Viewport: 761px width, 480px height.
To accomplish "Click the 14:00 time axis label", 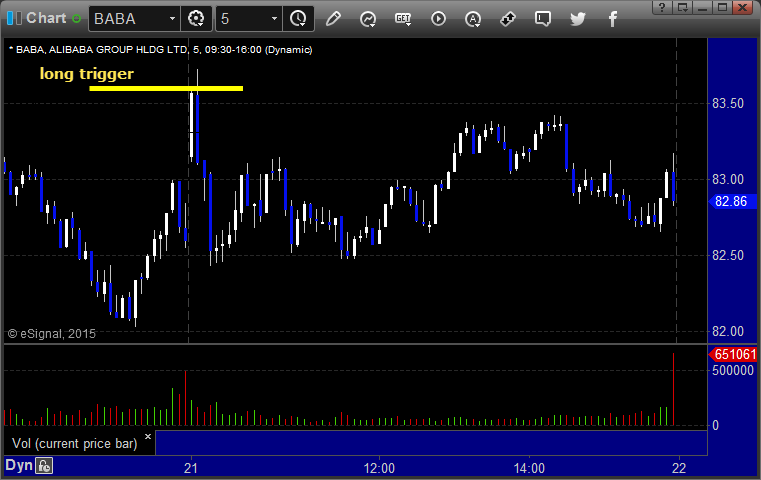I will pos(529,468).
